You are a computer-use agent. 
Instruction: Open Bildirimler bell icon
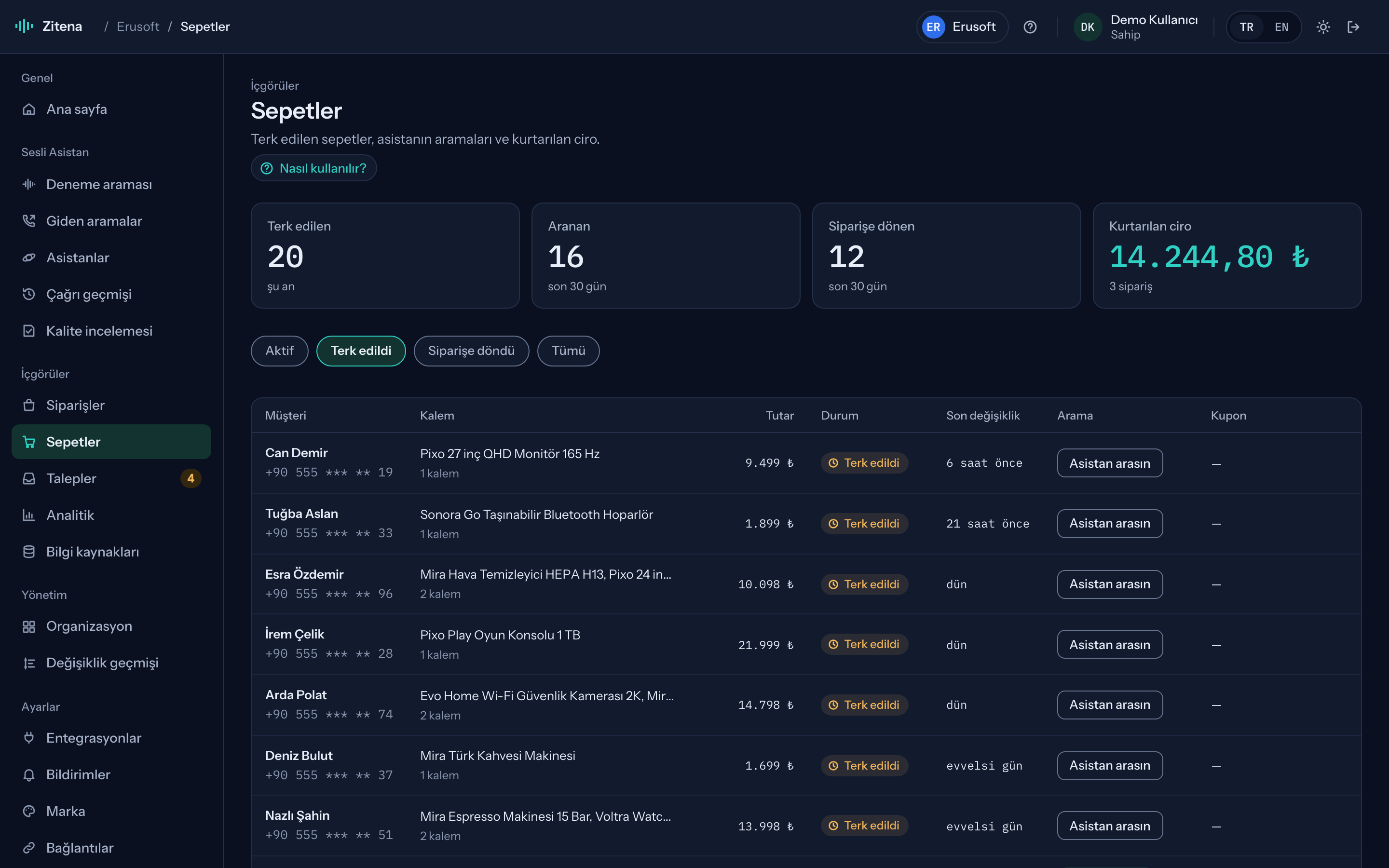pos(29,774)
